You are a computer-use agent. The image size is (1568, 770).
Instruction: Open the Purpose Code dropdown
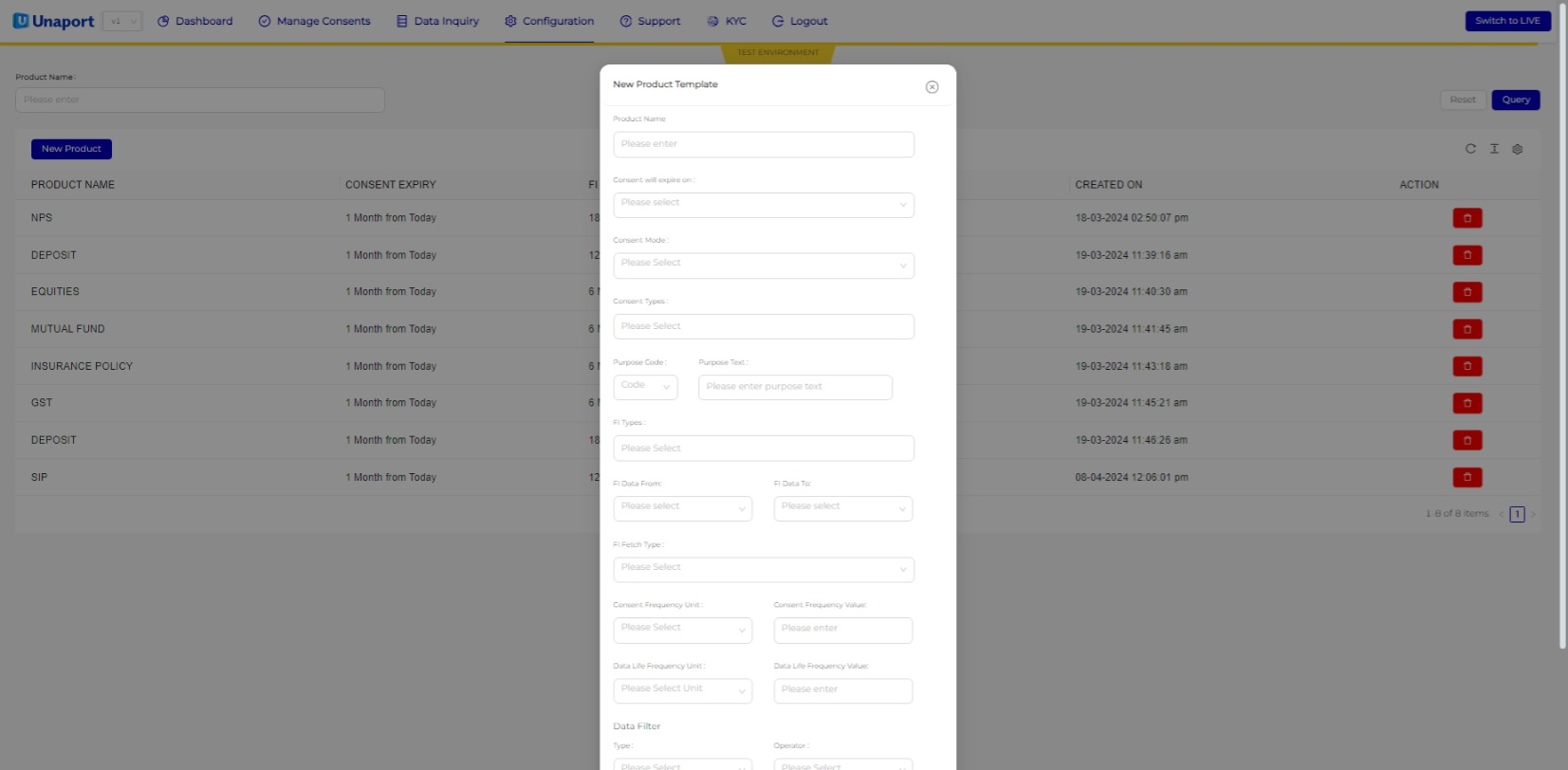[645, 387]
